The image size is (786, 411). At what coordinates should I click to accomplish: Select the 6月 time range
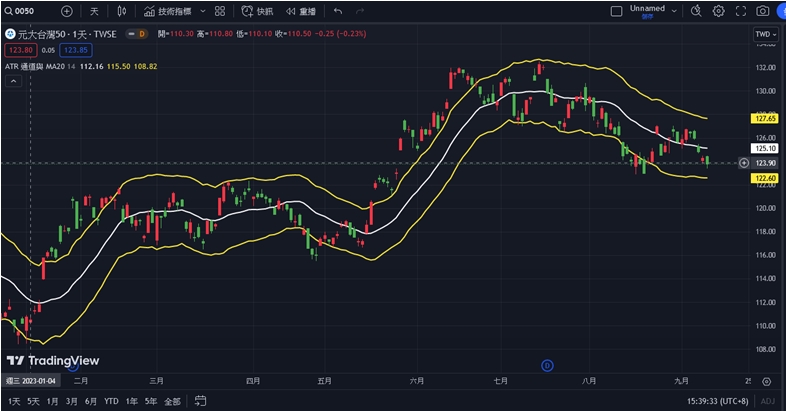(x=91, y=401)
